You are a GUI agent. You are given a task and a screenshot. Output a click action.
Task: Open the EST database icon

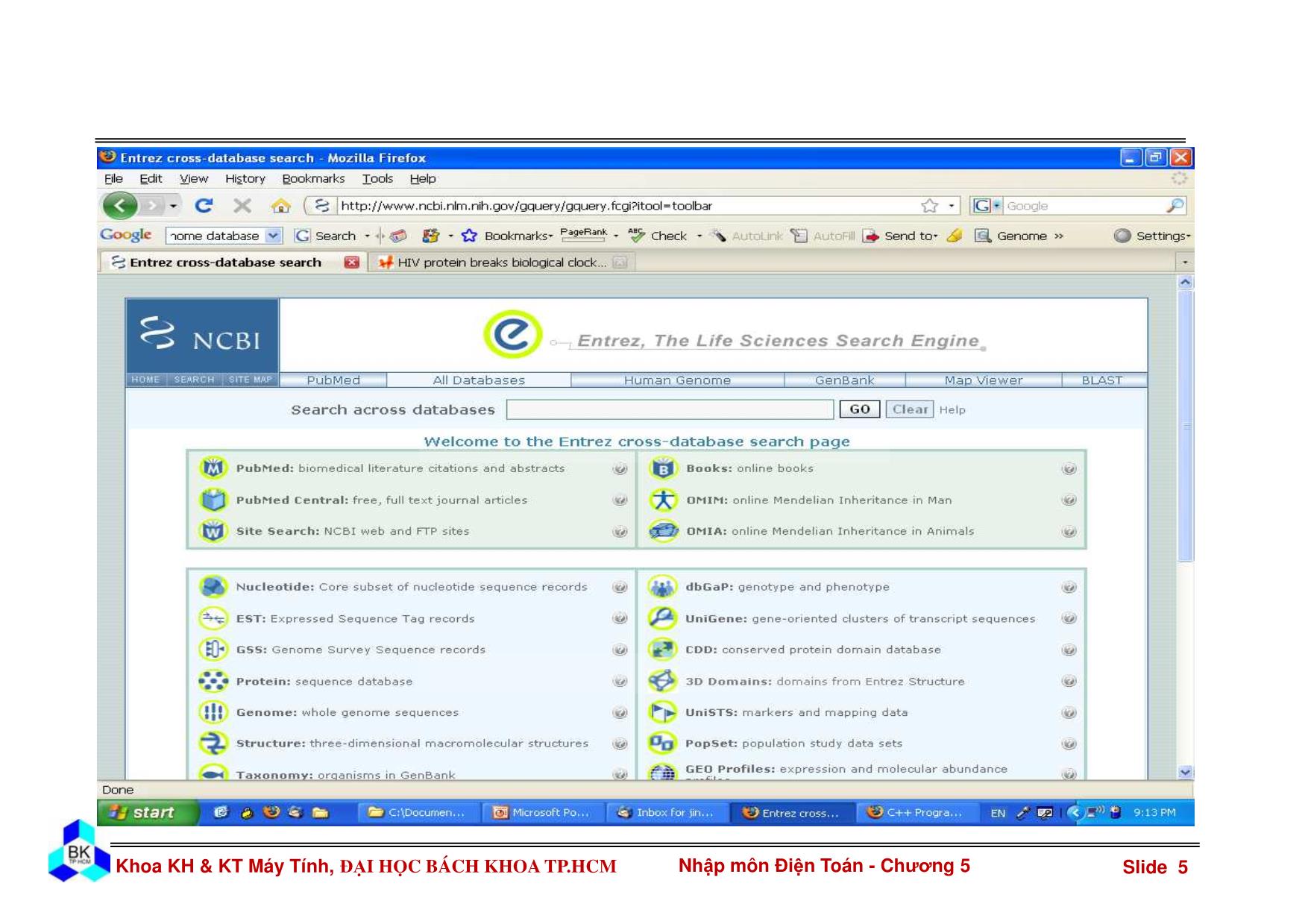tap(213, 618)
